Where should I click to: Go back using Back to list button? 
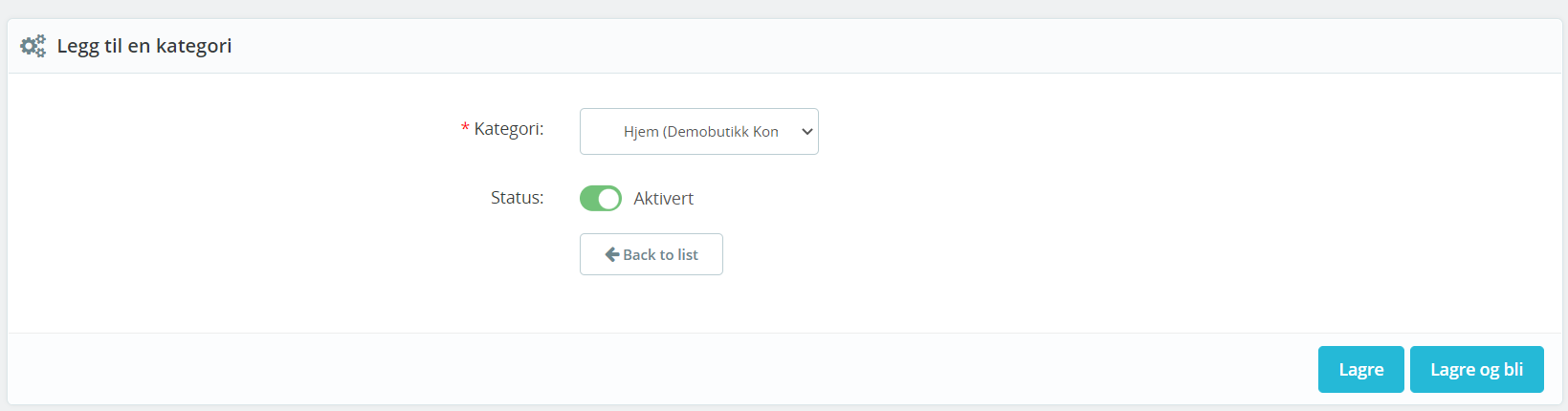point(651,254)
